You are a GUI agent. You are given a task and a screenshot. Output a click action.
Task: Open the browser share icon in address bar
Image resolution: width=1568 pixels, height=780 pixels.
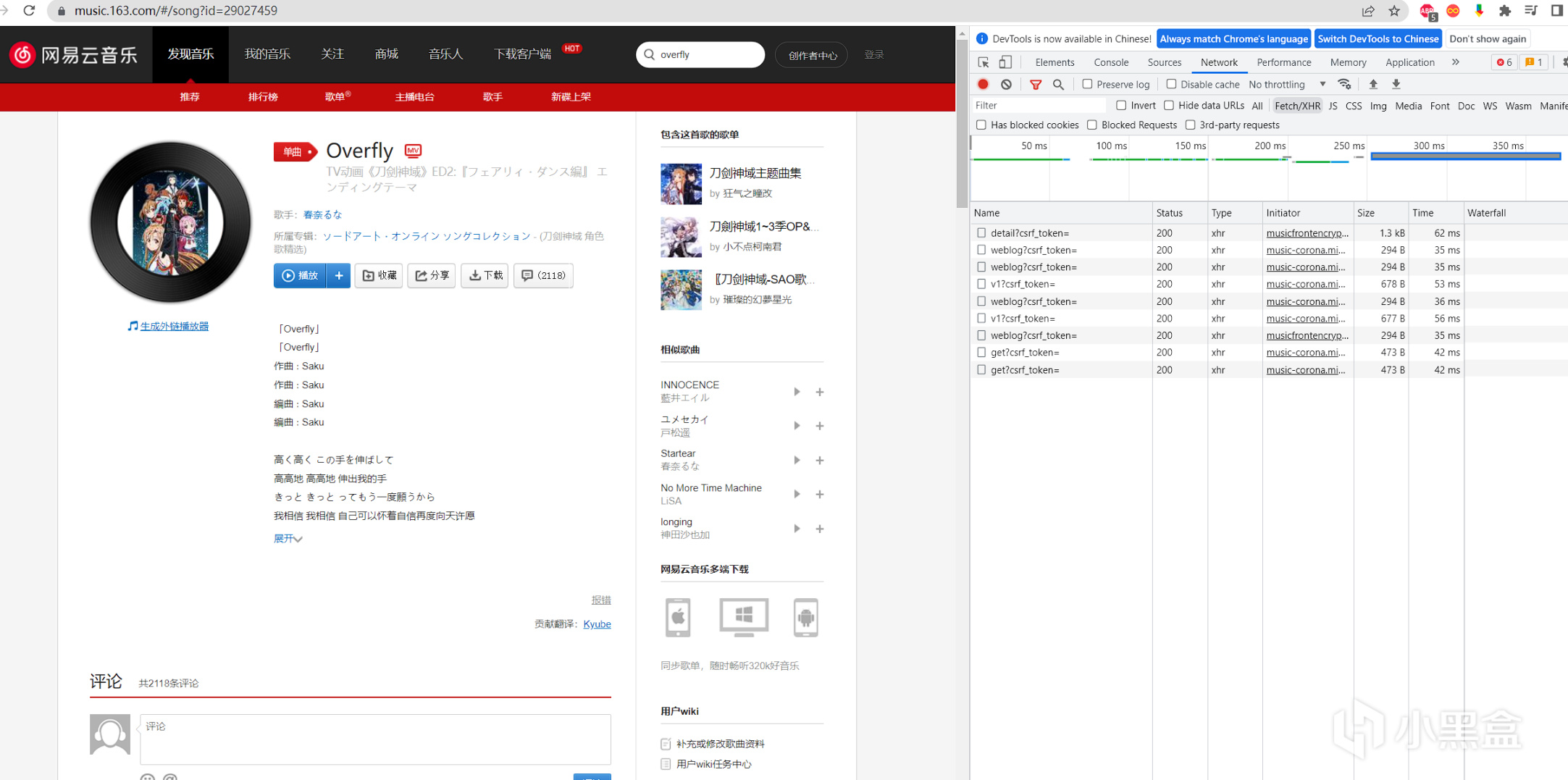click(x=1368, y=11)
